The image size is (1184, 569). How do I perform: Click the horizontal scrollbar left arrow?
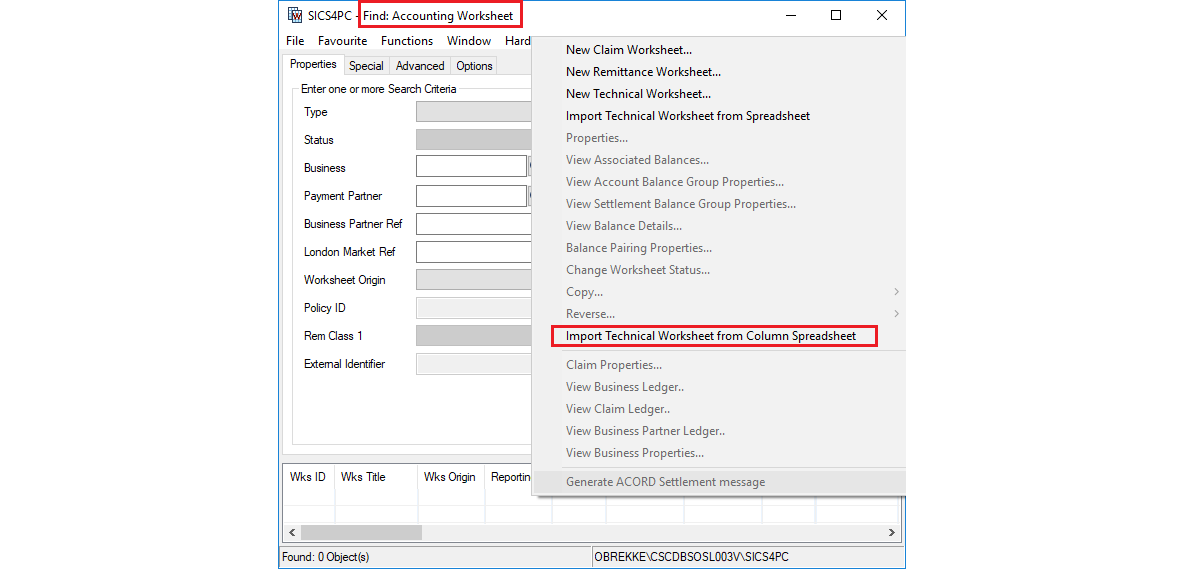click(x=292, y=532)
